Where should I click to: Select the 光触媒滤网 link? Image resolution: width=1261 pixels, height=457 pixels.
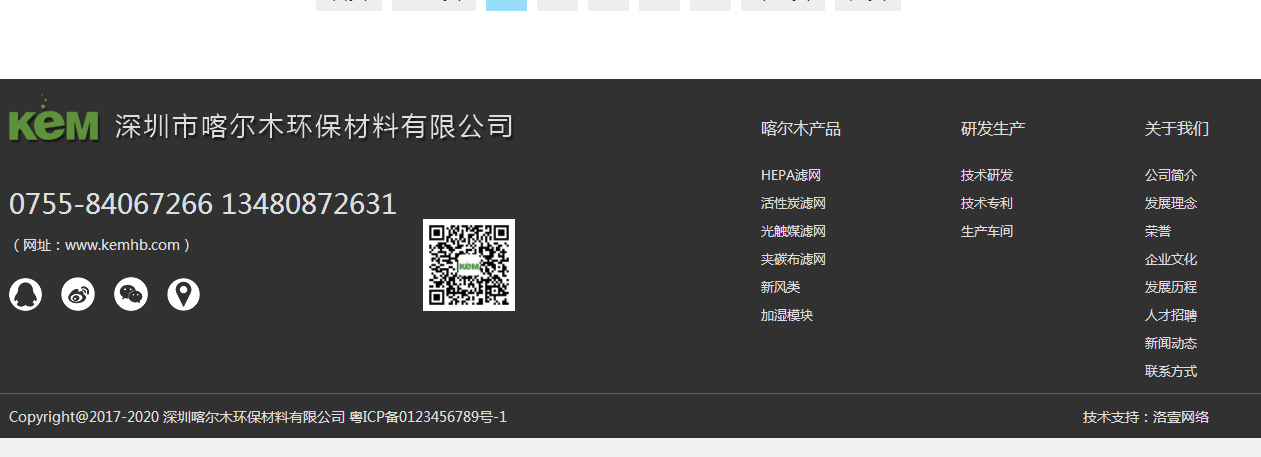point(792,231)
